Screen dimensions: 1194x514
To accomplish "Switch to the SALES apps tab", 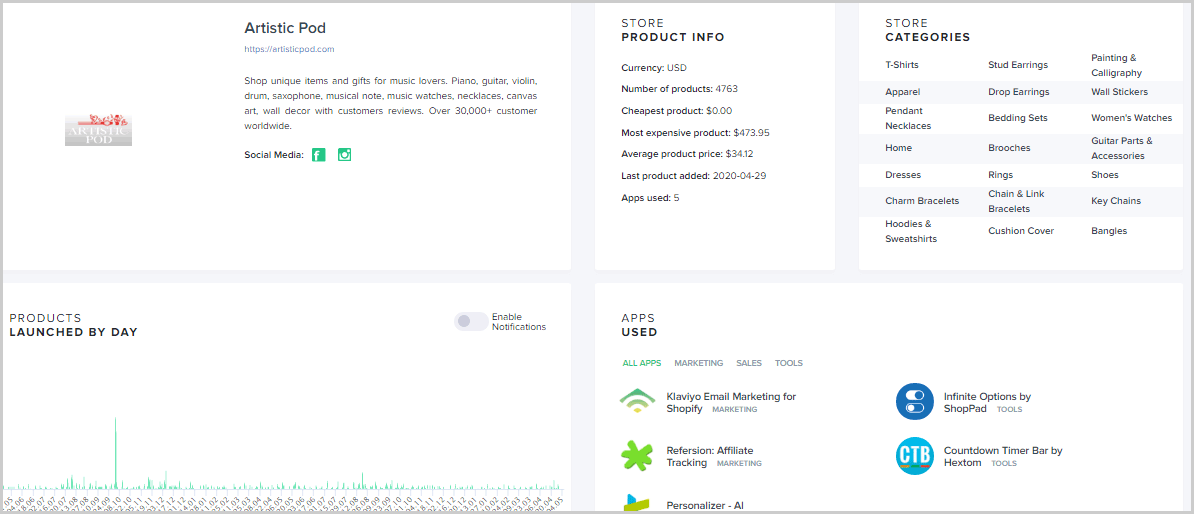I will tap(748, 363).
